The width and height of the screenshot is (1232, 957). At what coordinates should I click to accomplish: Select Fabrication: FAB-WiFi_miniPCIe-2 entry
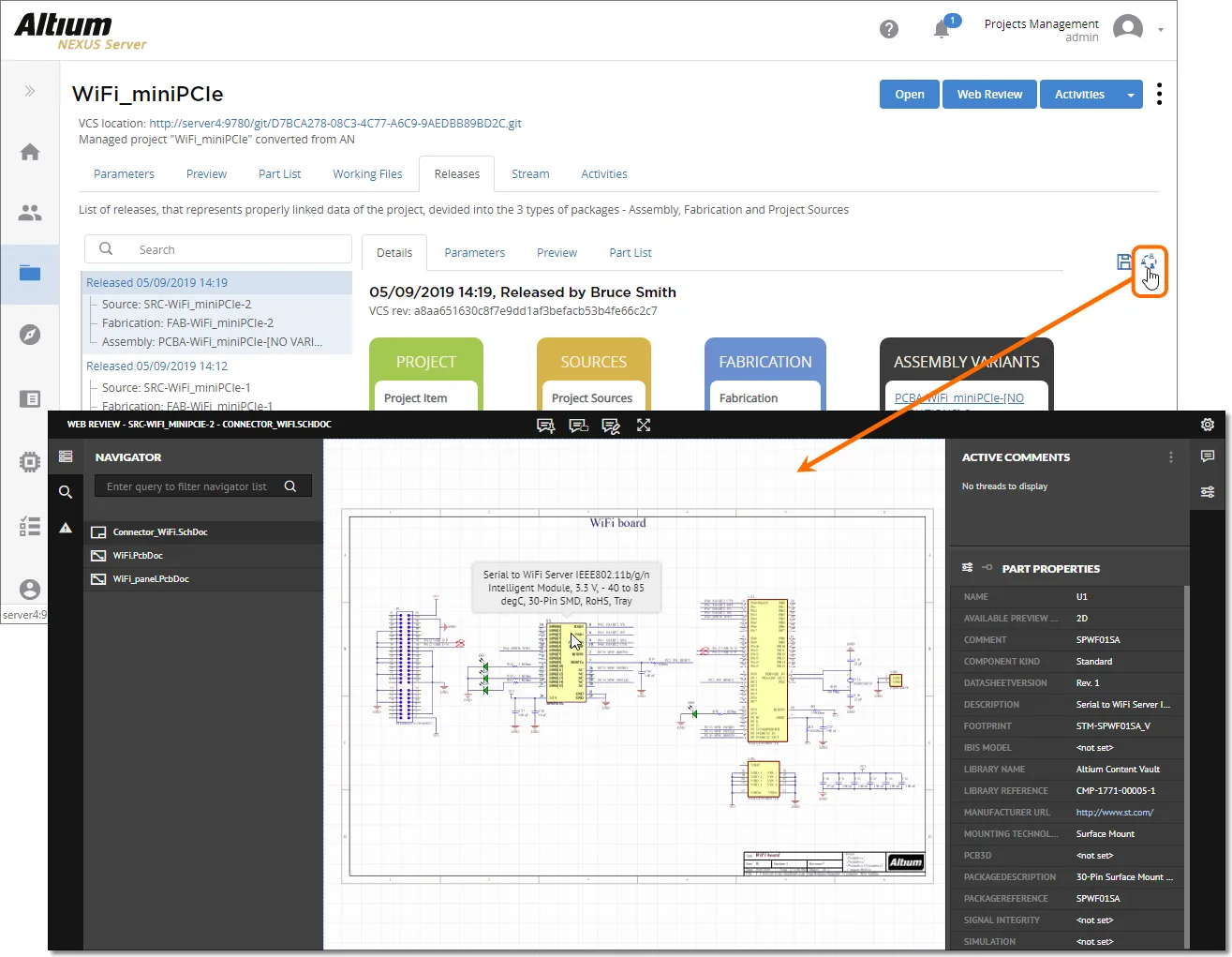click(187, 322)
